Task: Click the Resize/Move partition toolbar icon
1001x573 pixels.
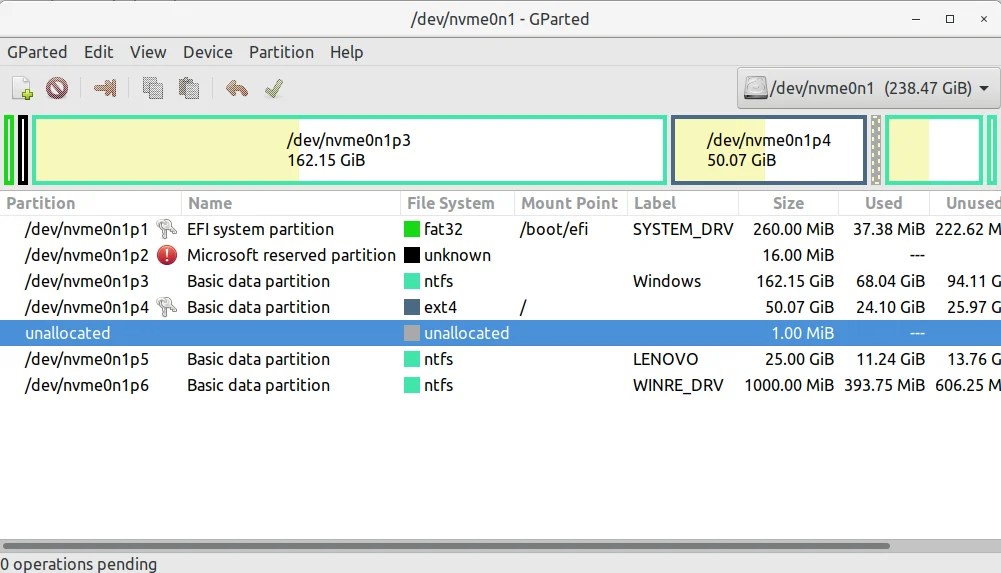Action: [x=105, y=88]
